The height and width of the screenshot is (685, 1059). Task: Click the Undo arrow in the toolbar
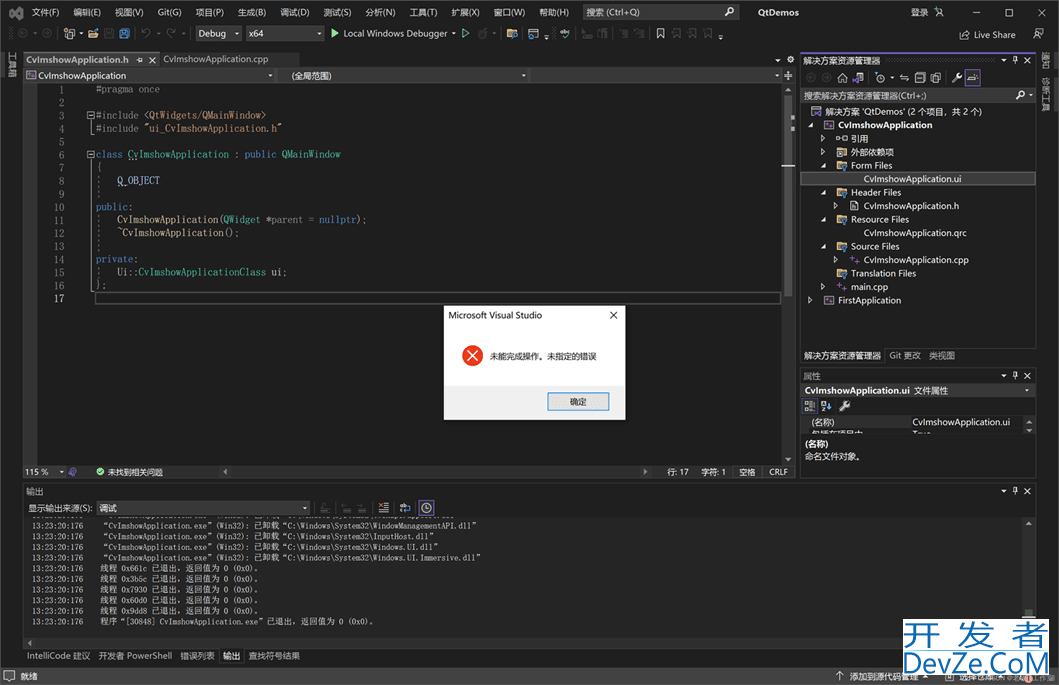tap(146, 33)
